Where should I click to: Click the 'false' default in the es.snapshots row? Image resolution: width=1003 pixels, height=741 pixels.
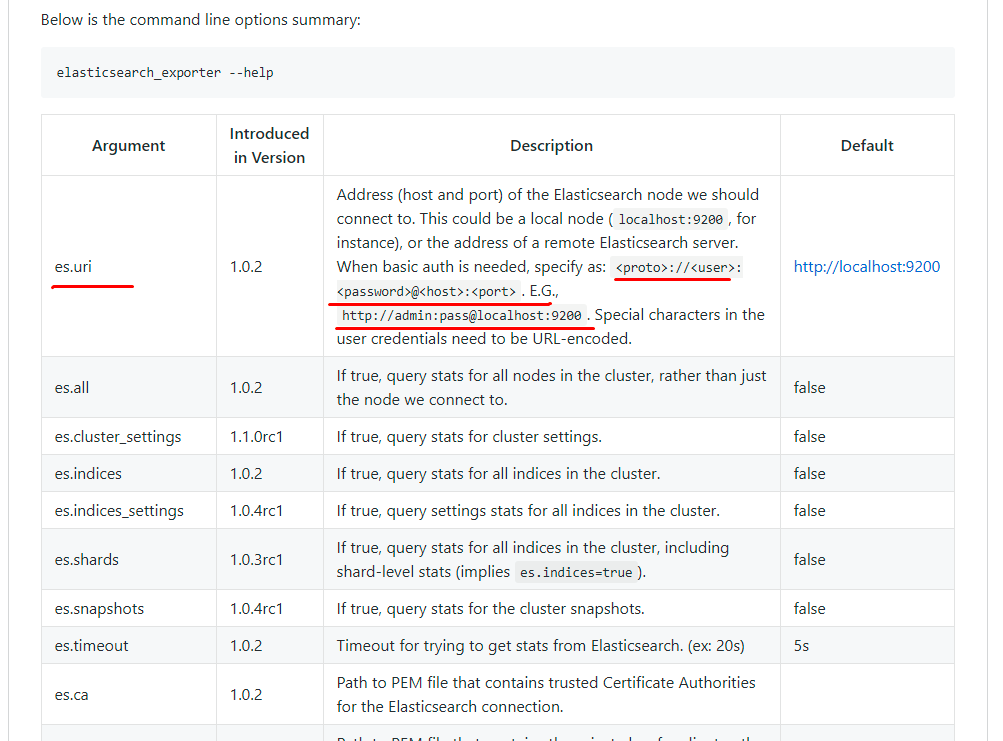point(809,609)
